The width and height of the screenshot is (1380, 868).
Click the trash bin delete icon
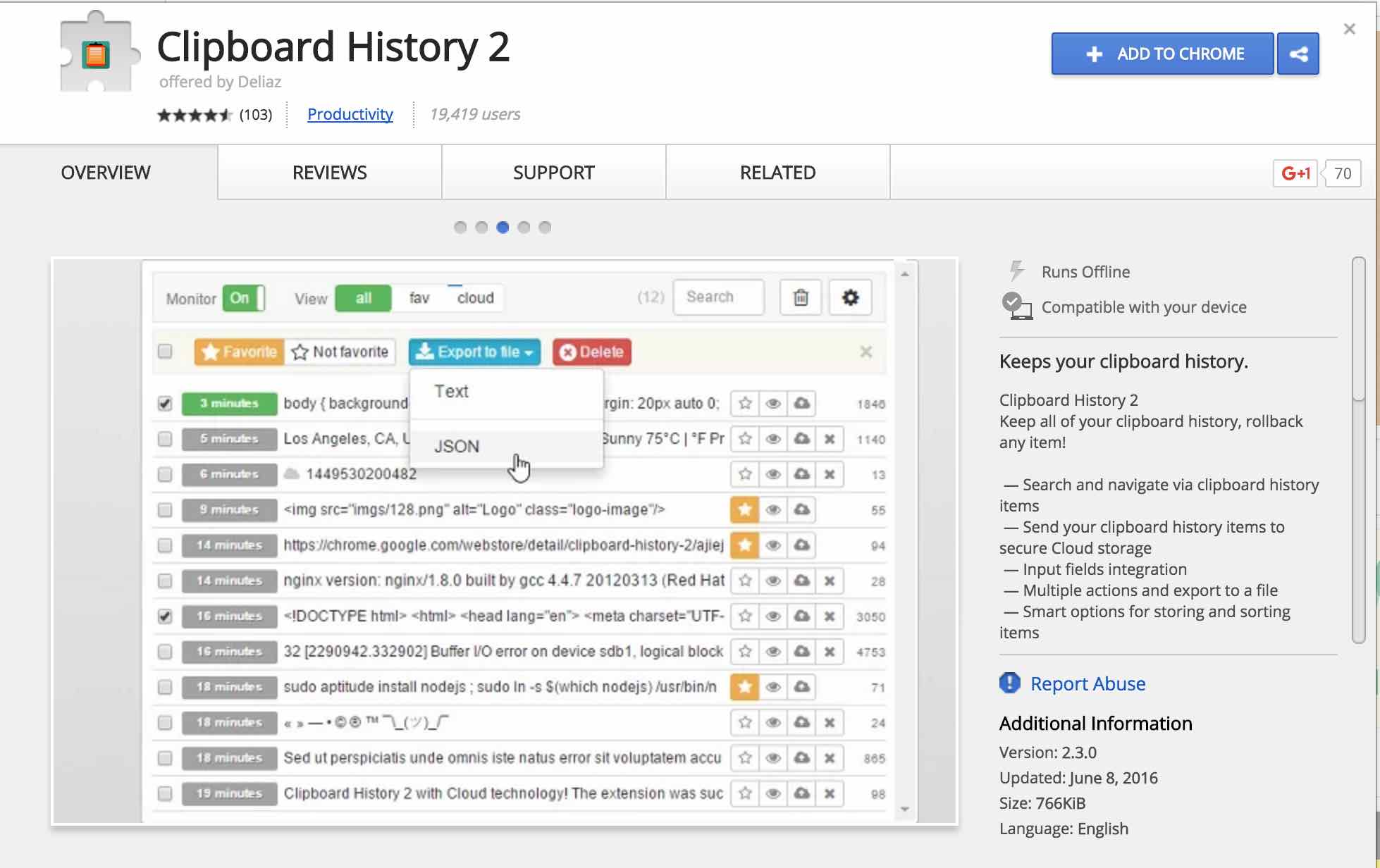click(800, 297)
